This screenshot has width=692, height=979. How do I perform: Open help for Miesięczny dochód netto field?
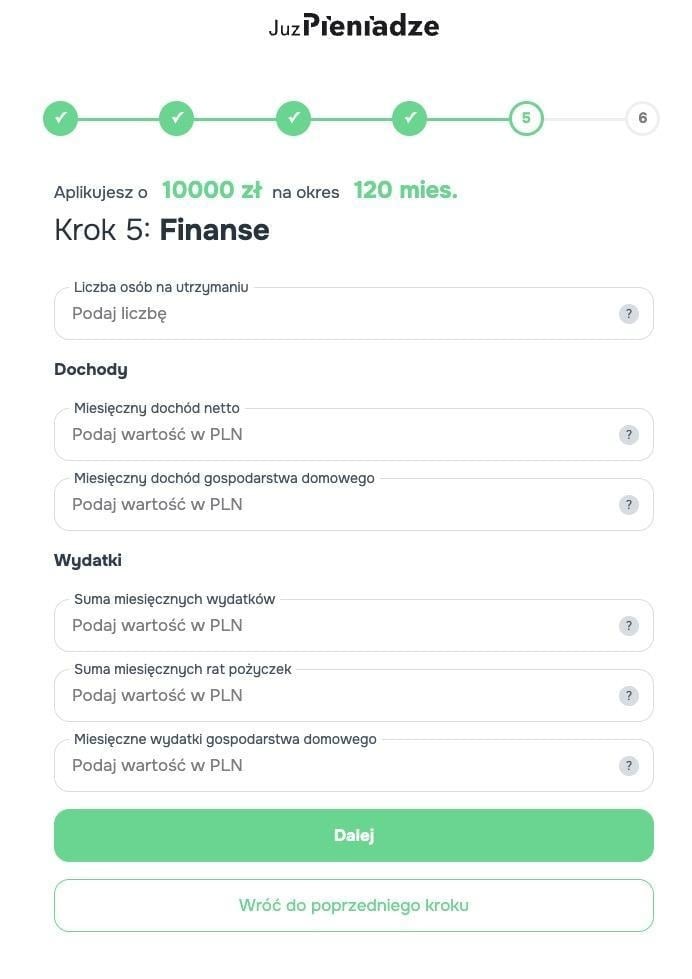[x=628, y=434]
